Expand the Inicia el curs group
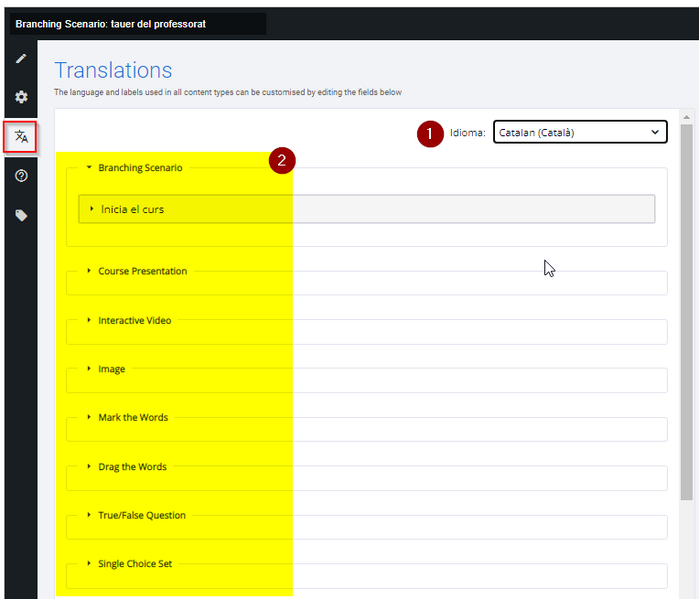 [366, 209]
